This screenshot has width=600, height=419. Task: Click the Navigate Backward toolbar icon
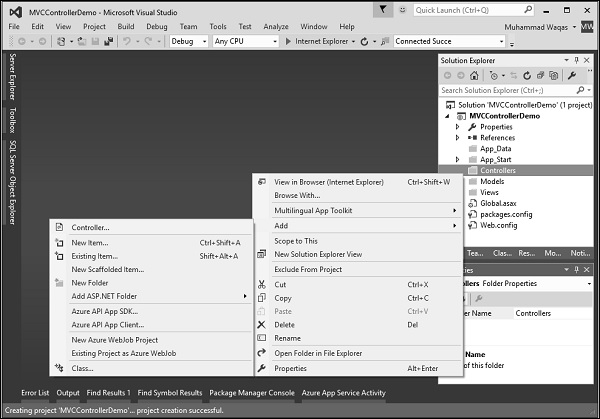click(22, 41)
